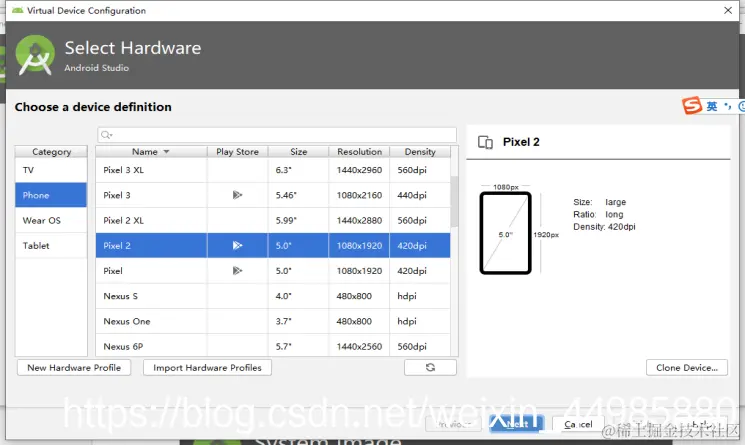746x445 pixels.
Task: Focus the device search field
Action: (x=277, y=135)
